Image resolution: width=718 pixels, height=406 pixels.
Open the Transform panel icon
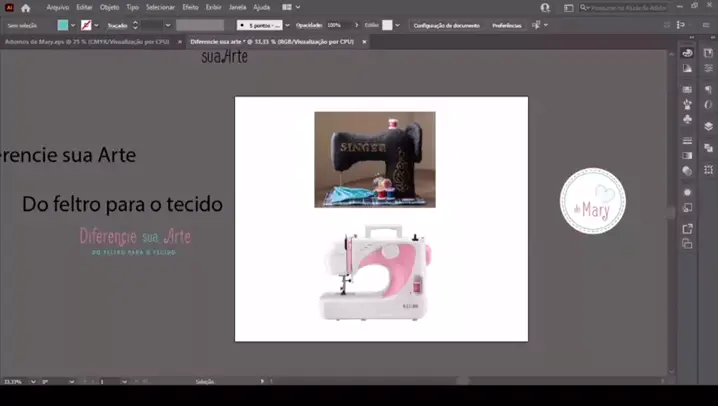click(x=708, y=169)
